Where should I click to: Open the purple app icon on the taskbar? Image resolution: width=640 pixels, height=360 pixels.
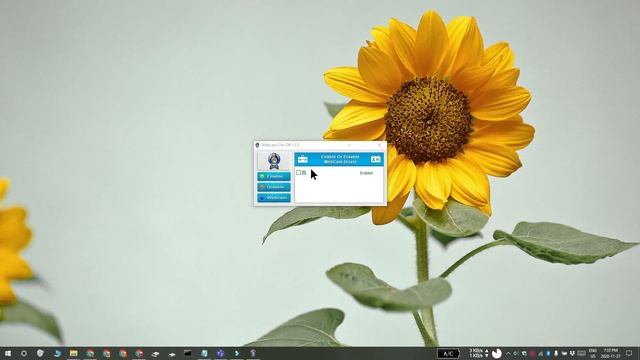220,353
